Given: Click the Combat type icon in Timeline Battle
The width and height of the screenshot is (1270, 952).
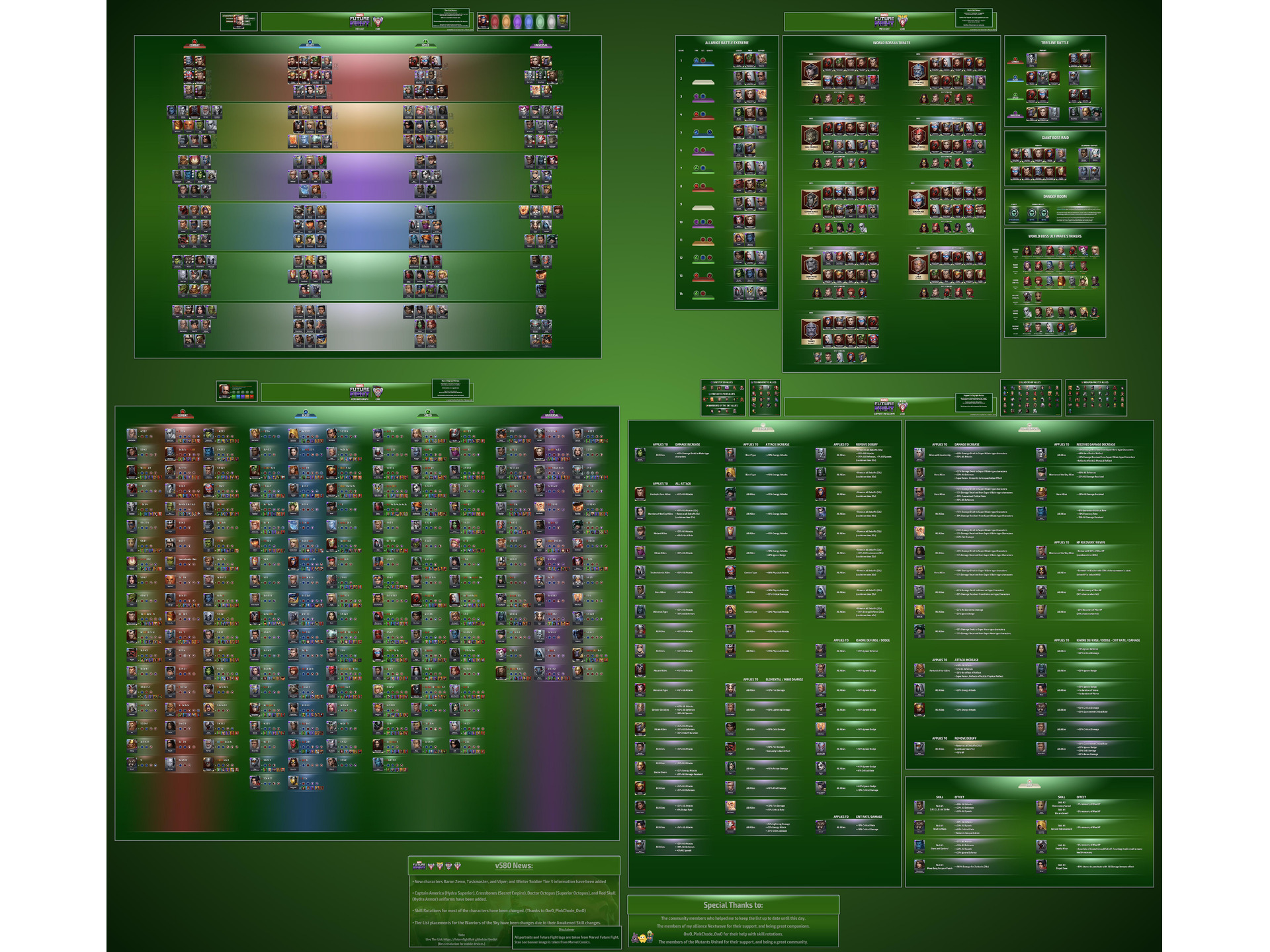Looking at the screenshot, I should [1015, 61].
